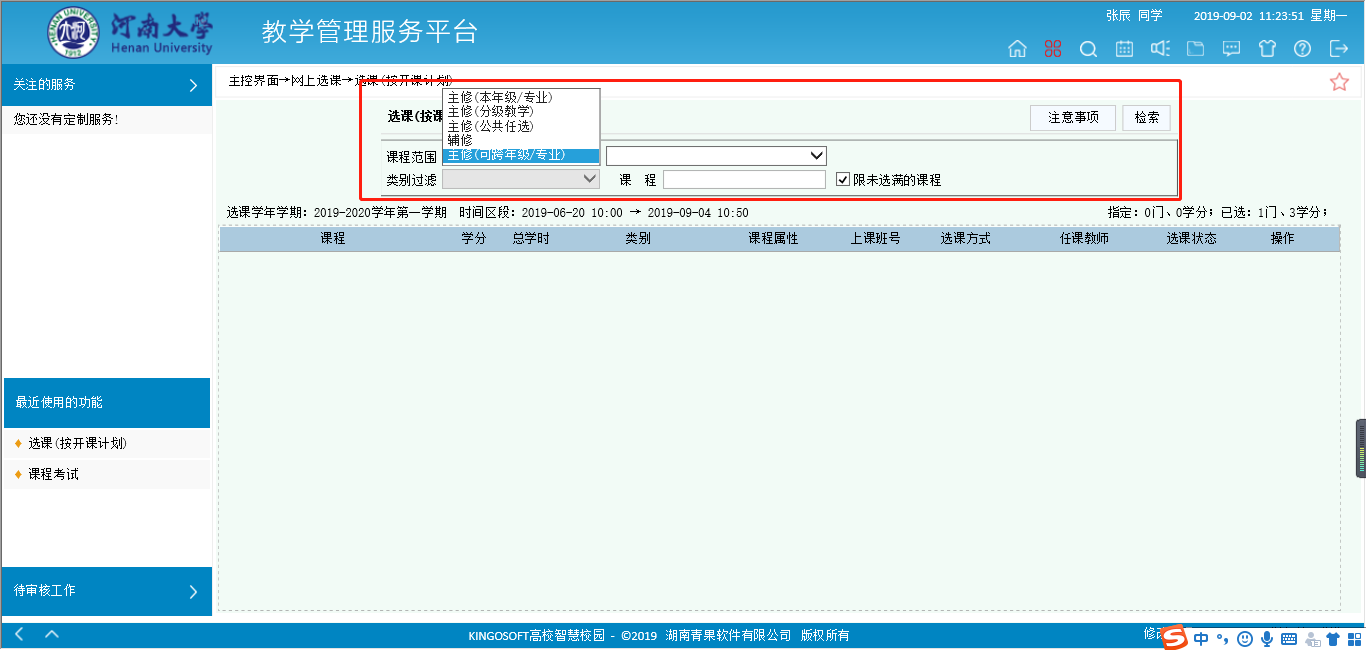Viewport: 1366px width, 650px height.
Task: Open the 类别过滤 dropdown
Action: click(x=520, y=179)
